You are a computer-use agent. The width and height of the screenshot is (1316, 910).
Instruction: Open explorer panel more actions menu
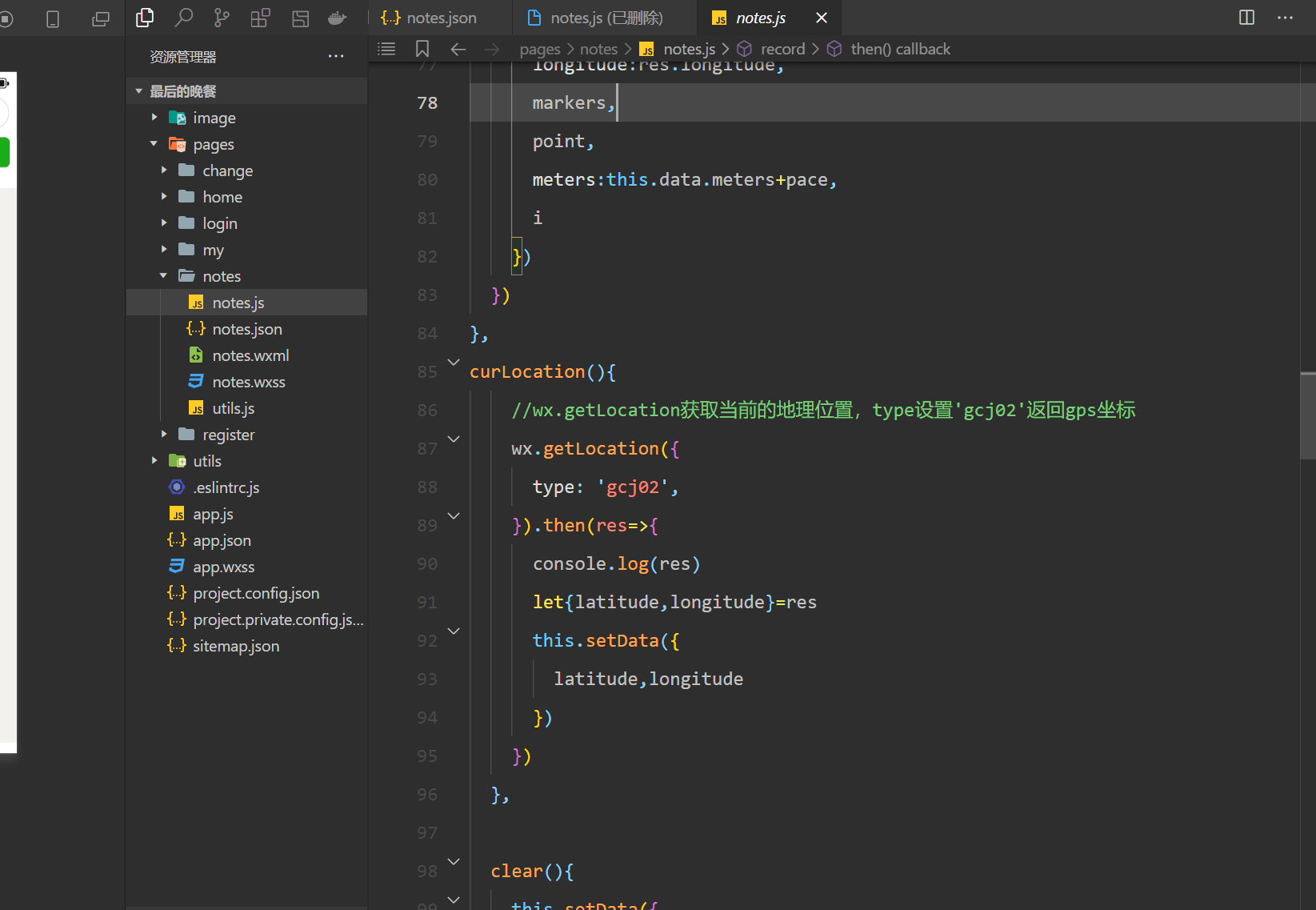click(x=336, y=56)
